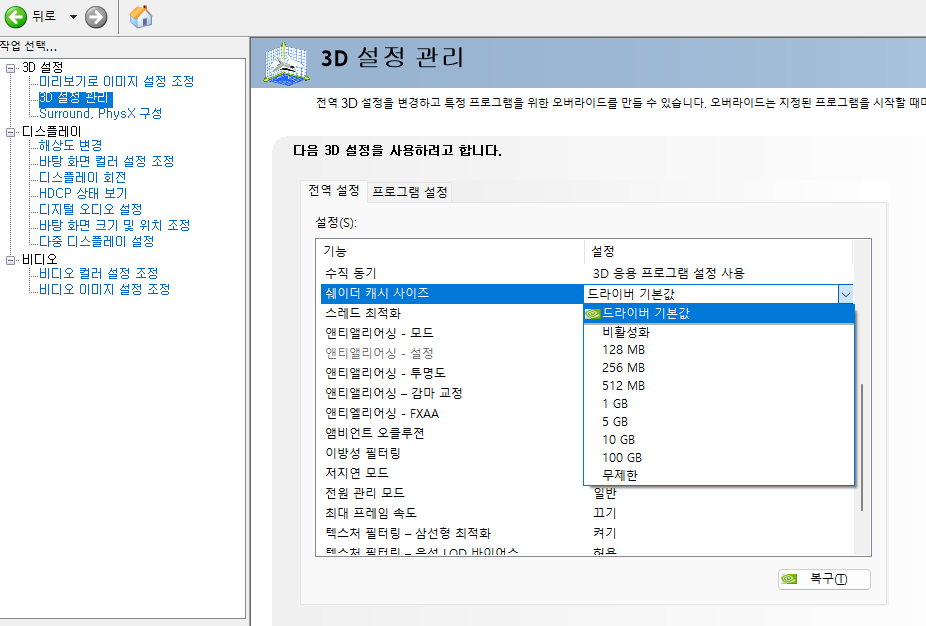Choose 256 MB cache size
Viewport: 926px width, 626px height.
click(719, 368)
